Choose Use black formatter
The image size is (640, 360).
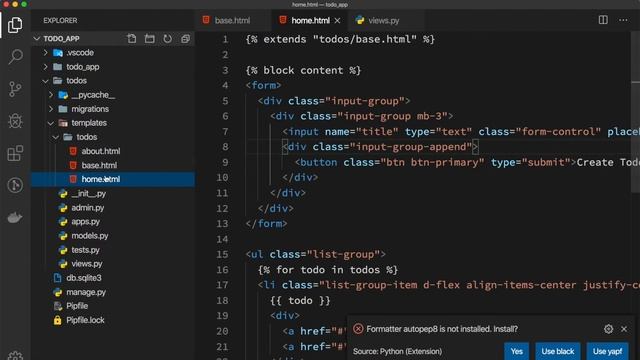click(558, 351)
